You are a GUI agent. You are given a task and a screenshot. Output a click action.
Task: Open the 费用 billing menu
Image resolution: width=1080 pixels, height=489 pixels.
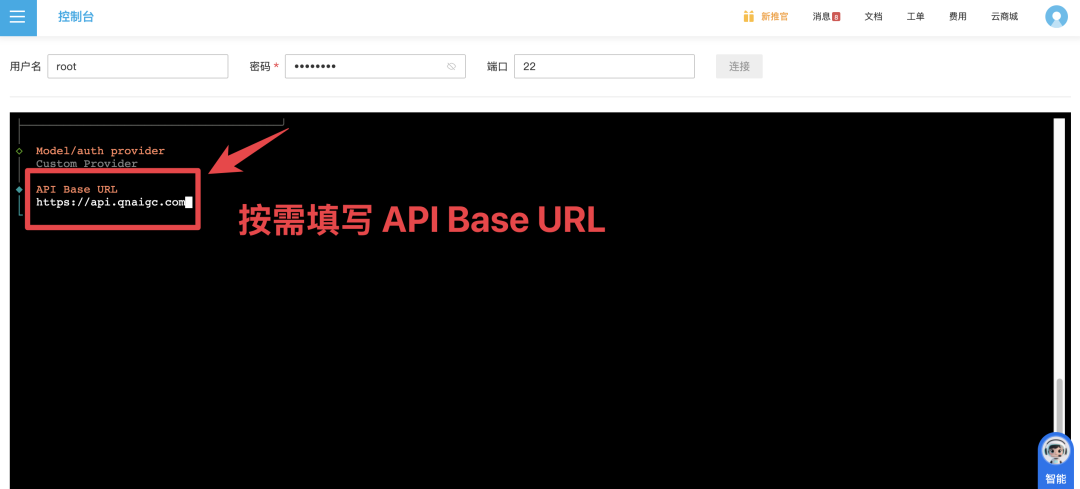coord(957,17)
